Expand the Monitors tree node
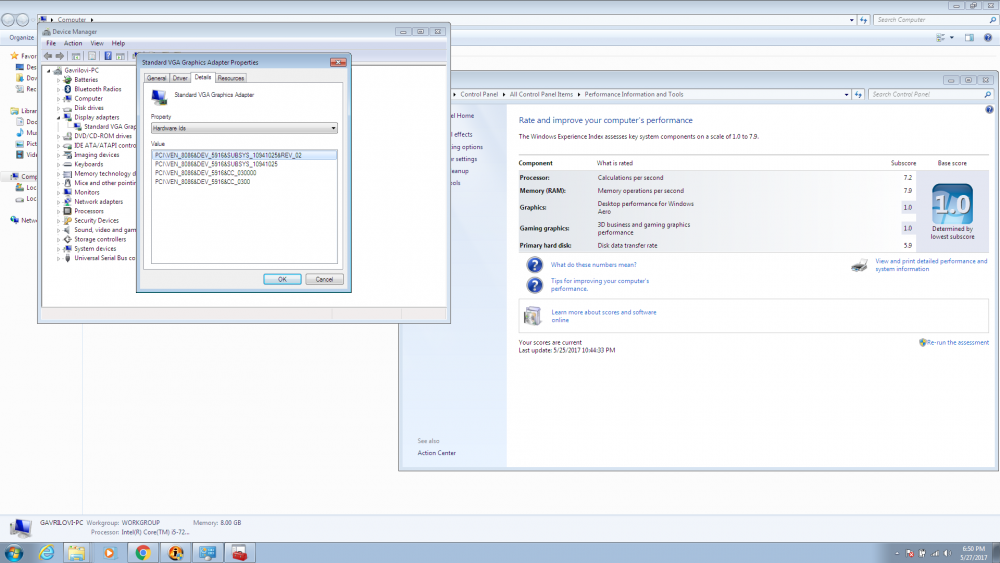Screen dimensions: 1000x563 point(59,193)
